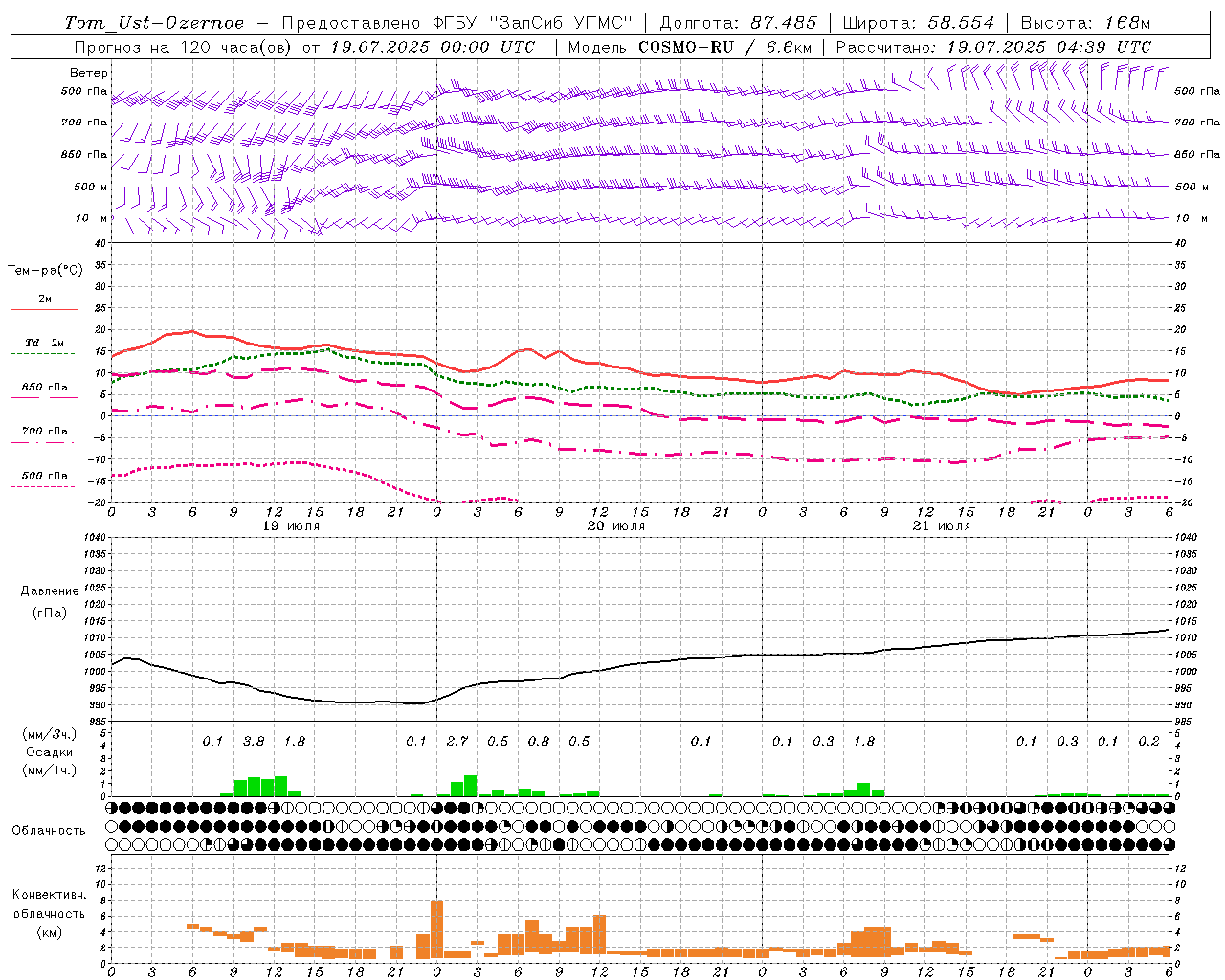Select the forecast start '19.07.2025 00:00 UTC'

433,47
